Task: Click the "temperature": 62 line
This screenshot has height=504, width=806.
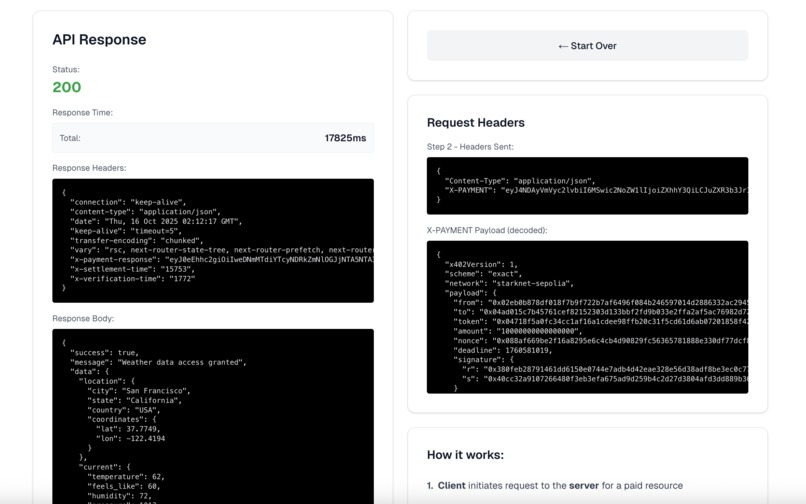Action: pyautogui.click(x=126, y=477)
